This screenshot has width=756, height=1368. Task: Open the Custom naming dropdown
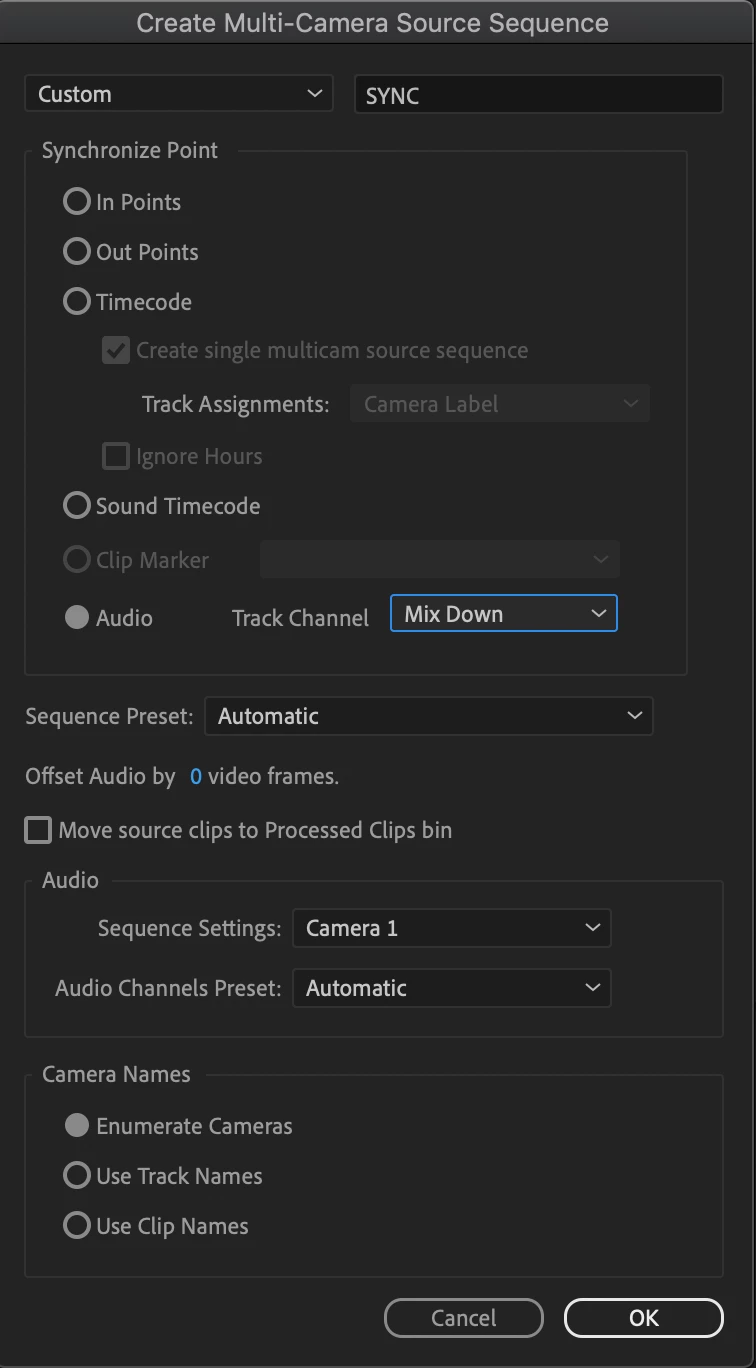click(179, 95)
